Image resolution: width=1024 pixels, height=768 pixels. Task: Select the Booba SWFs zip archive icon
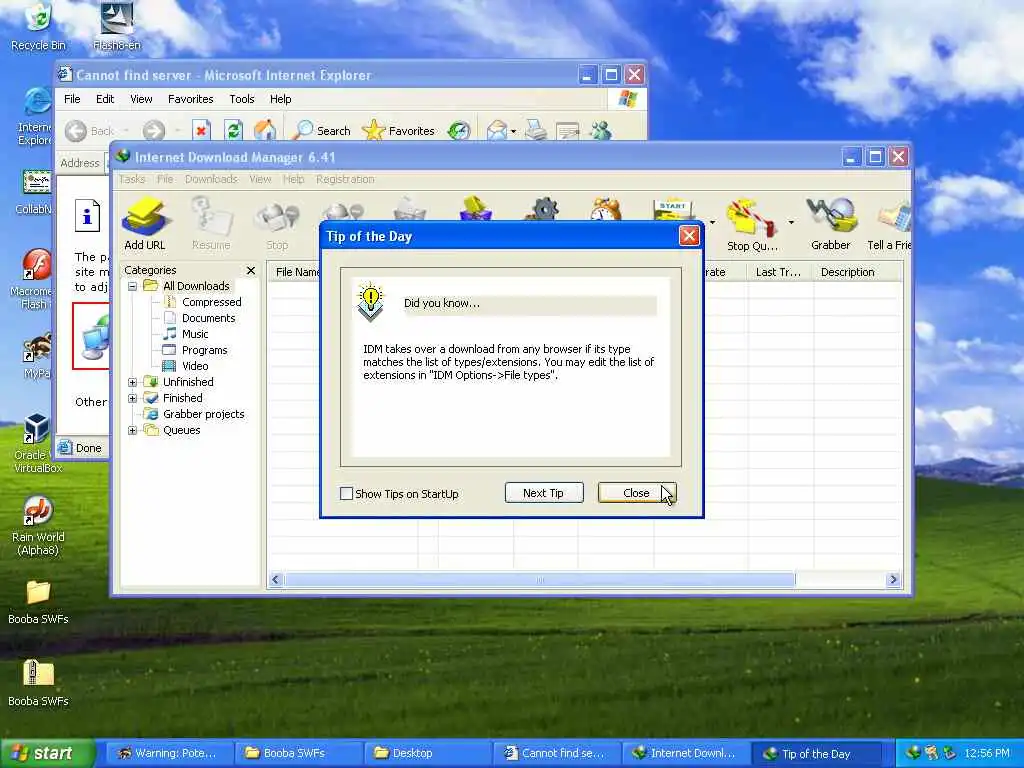[38, 683]
